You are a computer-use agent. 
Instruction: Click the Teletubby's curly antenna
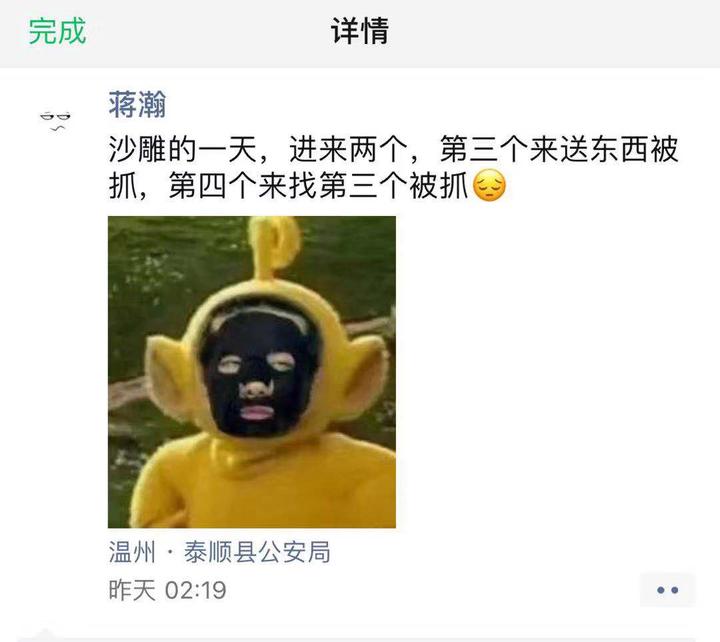tap(273, 248)
